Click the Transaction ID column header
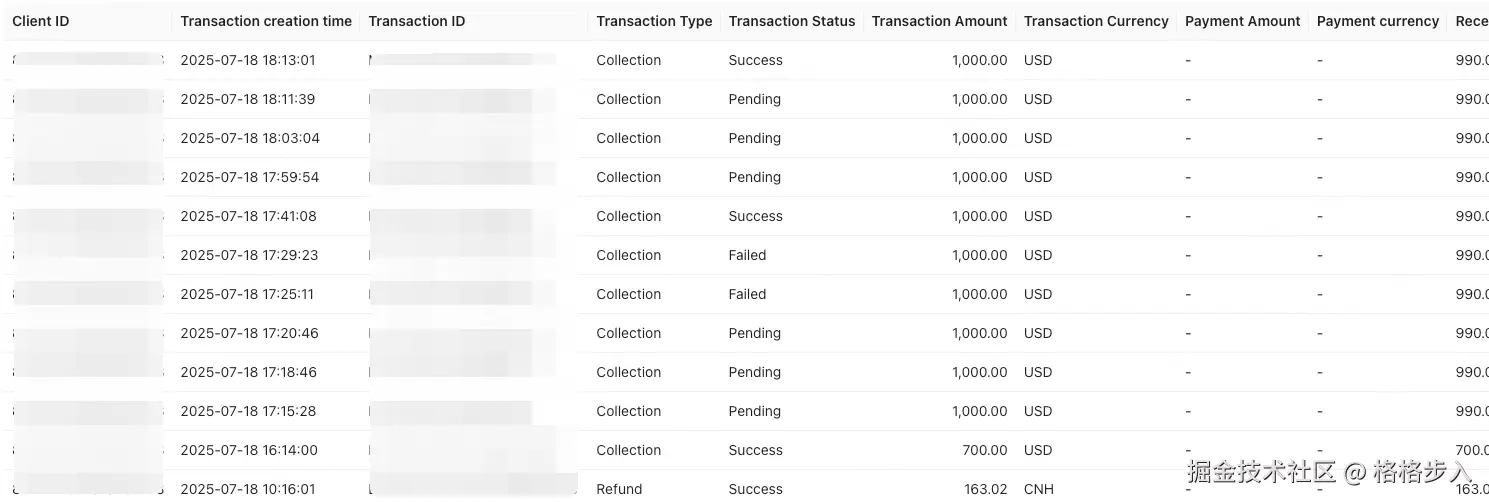Screen dimensions: 1489x502 pyautogui.click(x=417, y=21)
